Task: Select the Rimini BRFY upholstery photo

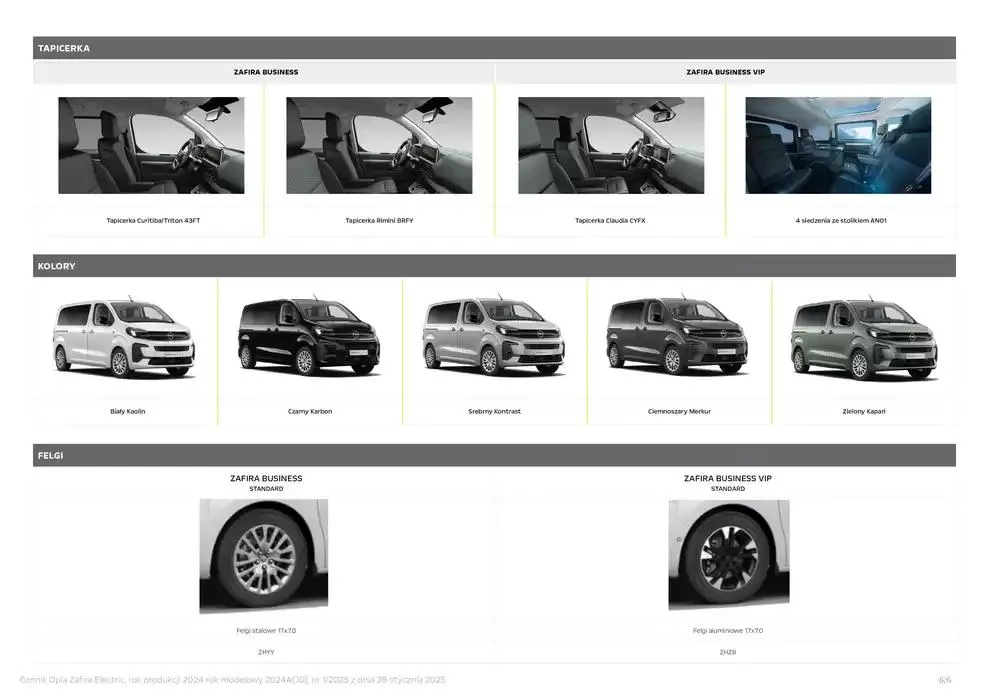Action: pos(379,145)
